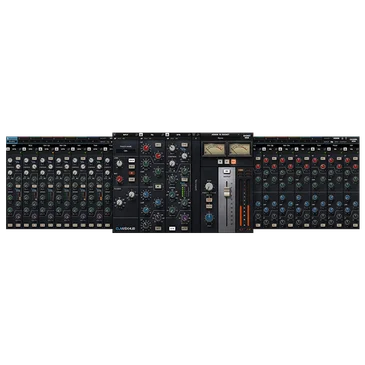365x365 pixels.
Task: Click tan button at bottom right of dynamics
Action: pyautogui.click(x=184, y=228)
